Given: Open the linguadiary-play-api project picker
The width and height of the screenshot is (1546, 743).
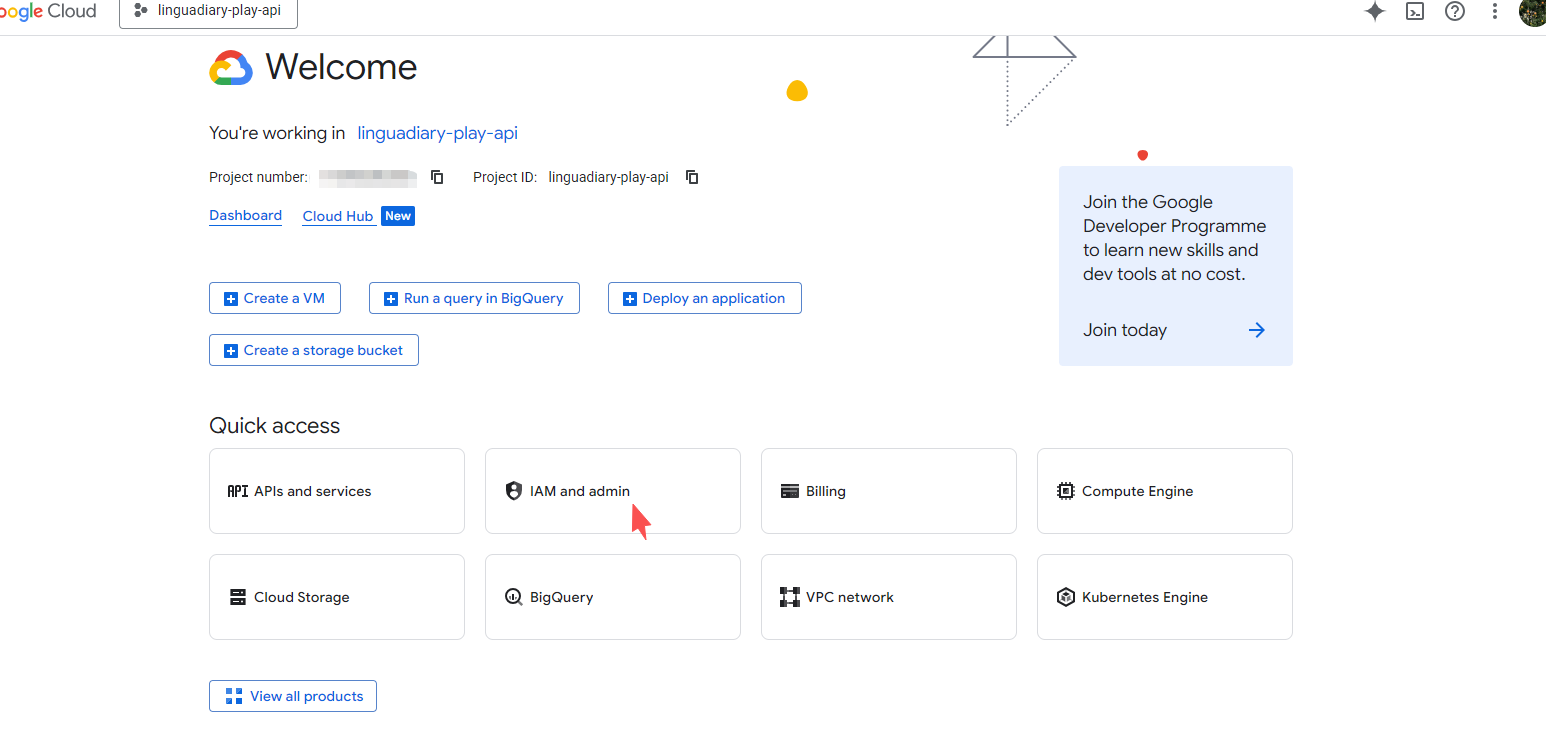Looking at the screenshot, I should [x=208, y=12].
